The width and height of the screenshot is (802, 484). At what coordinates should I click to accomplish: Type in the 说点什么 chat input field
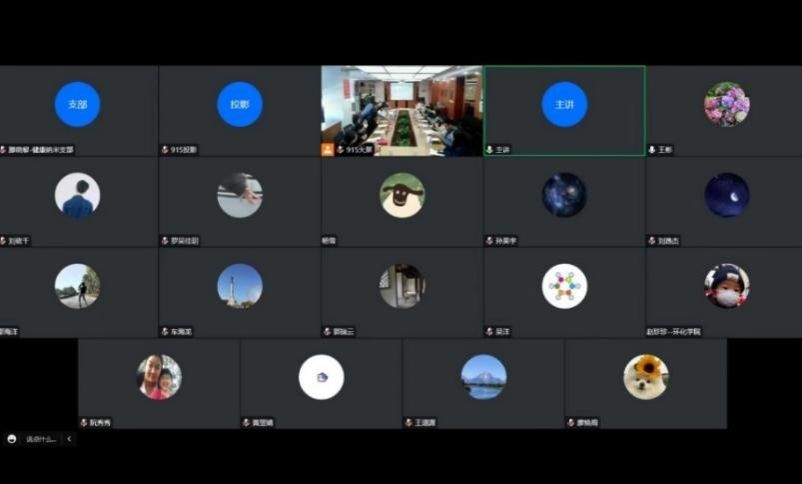click(41, 438)
